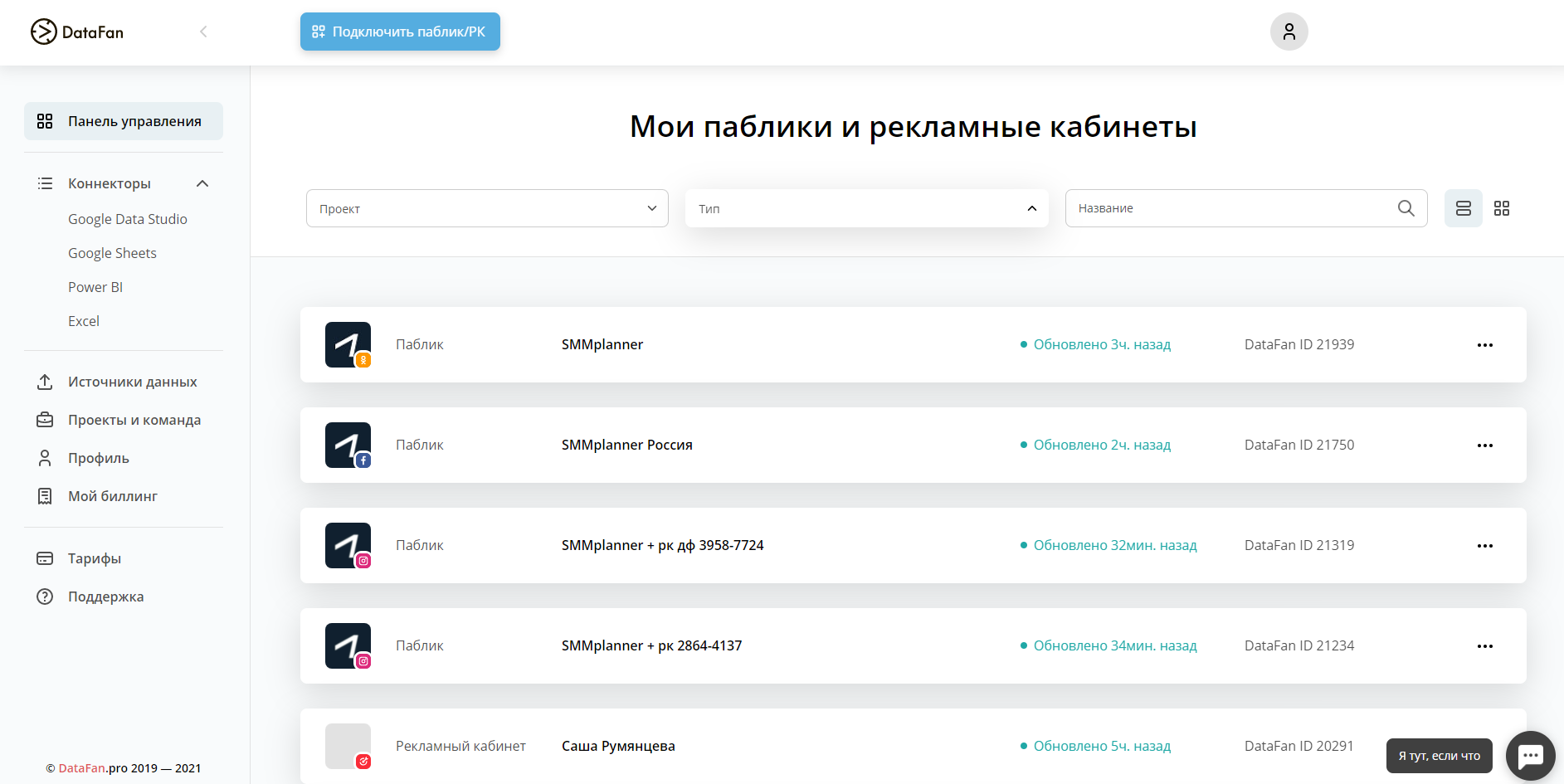Click SMMplanner Россия avatar with Facebook badge
Screen dimensions: 1564x784
(x=348, y=445)
